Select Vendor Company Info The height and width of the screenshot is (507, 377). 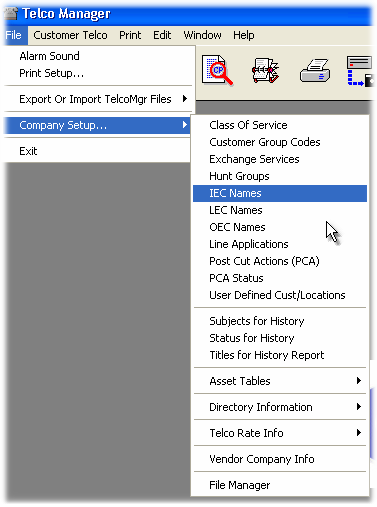tap(280, 459)
